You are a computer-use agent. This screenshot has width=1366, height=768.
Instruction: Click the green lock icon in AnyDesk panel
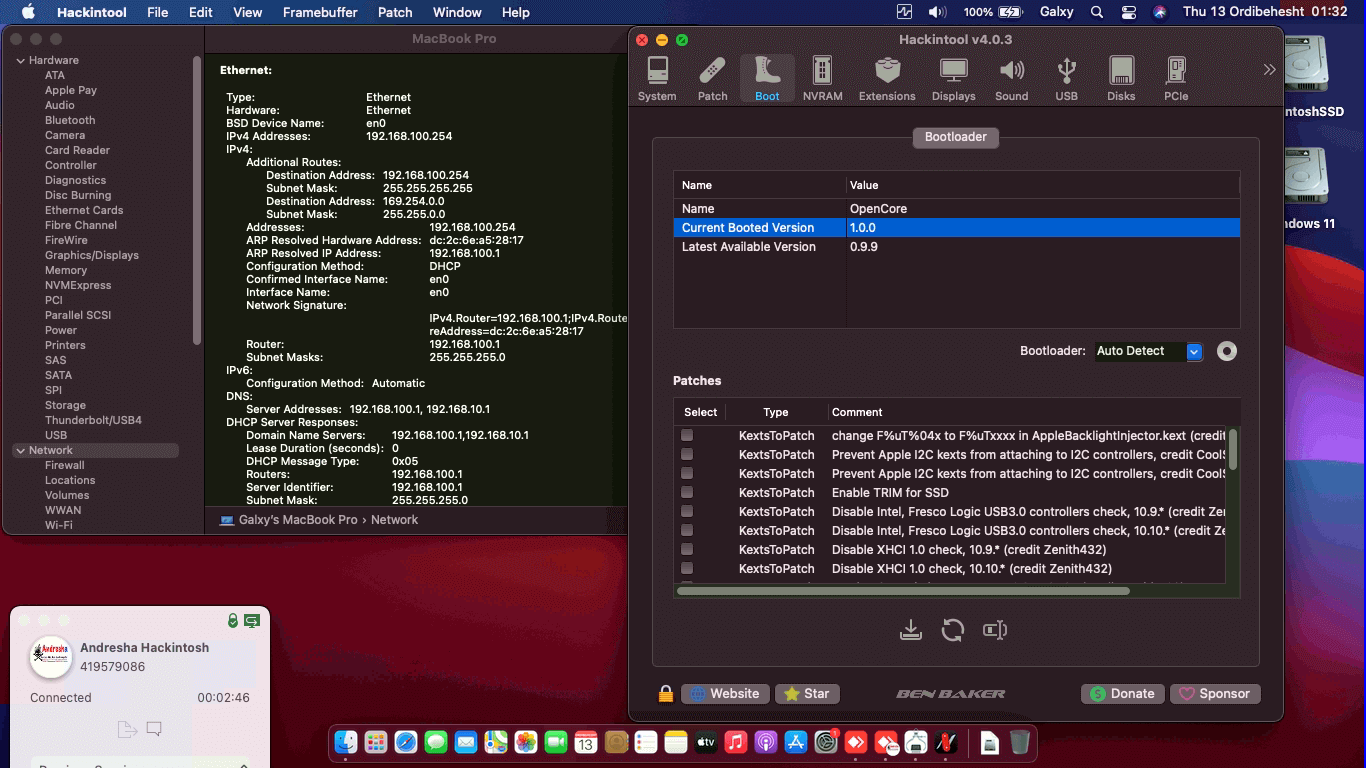(x=233, y=621)
